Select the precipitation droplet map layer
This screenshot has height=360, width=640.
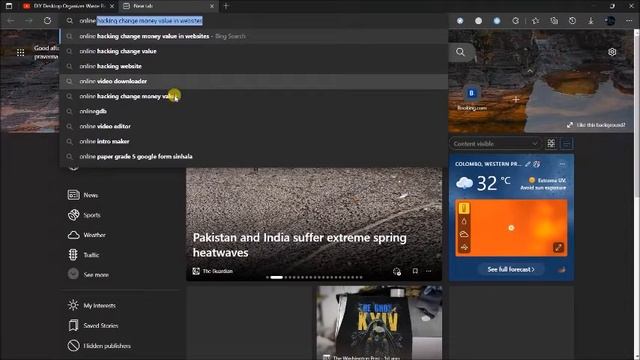point(464,221)
